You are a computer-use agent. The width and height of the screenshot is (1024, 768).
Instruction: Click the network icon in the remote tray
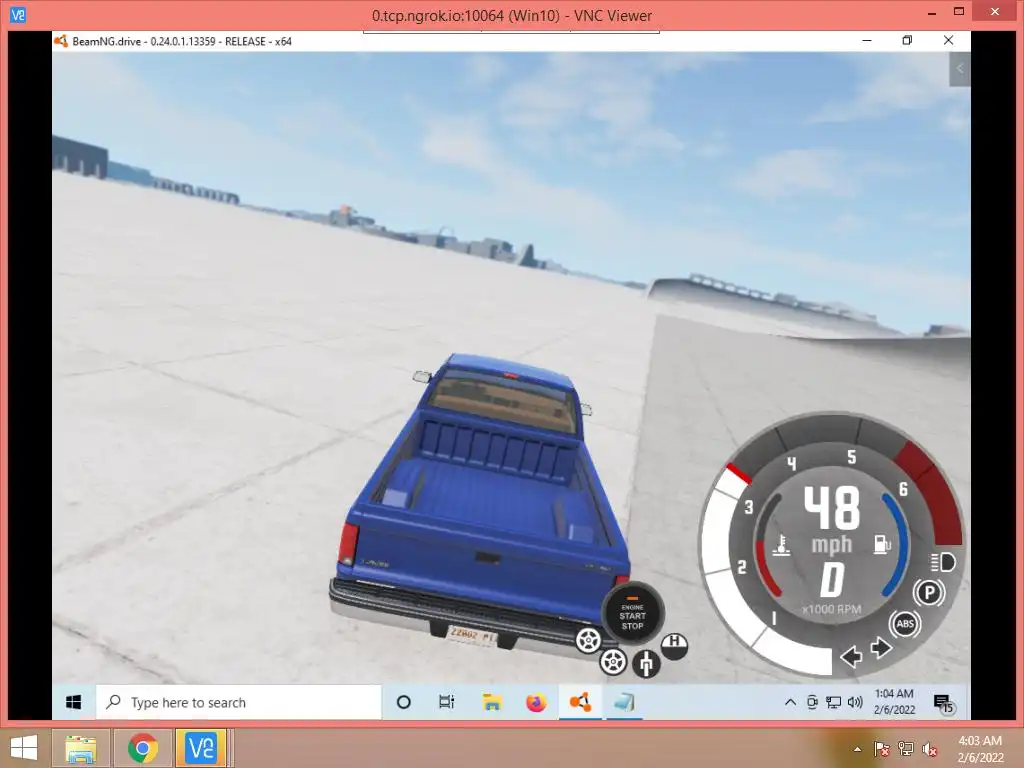(x=833, y=702)
